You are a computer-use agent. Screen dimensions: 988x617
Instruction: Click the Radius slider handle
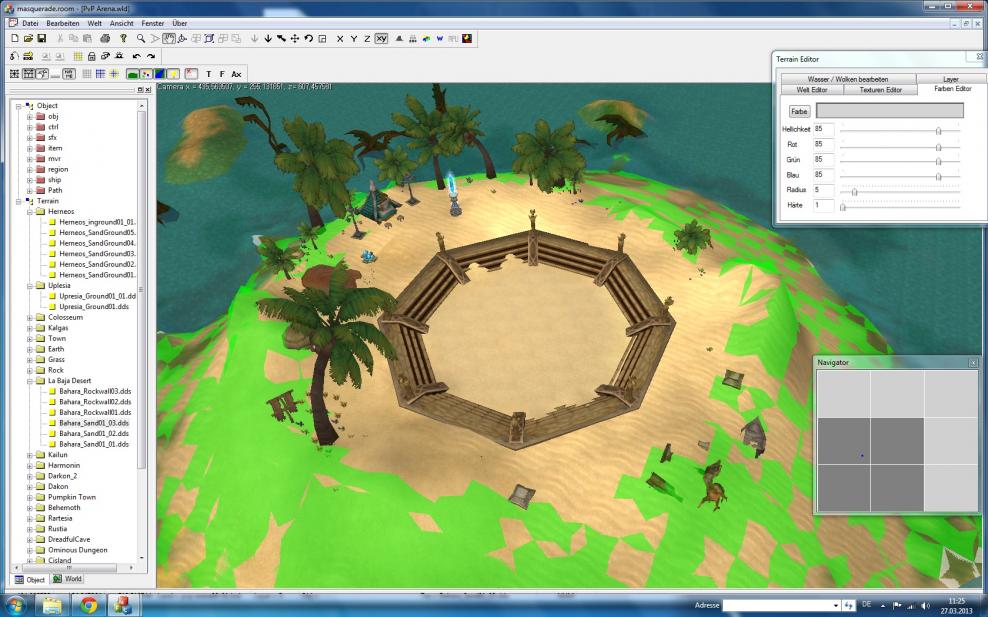pos(854,191)
